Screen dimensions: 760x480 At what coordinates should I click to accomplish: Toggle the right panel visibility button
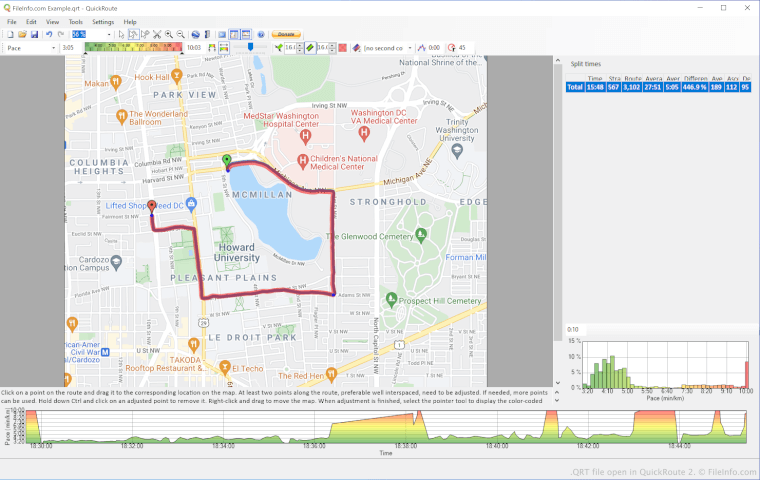234,34
